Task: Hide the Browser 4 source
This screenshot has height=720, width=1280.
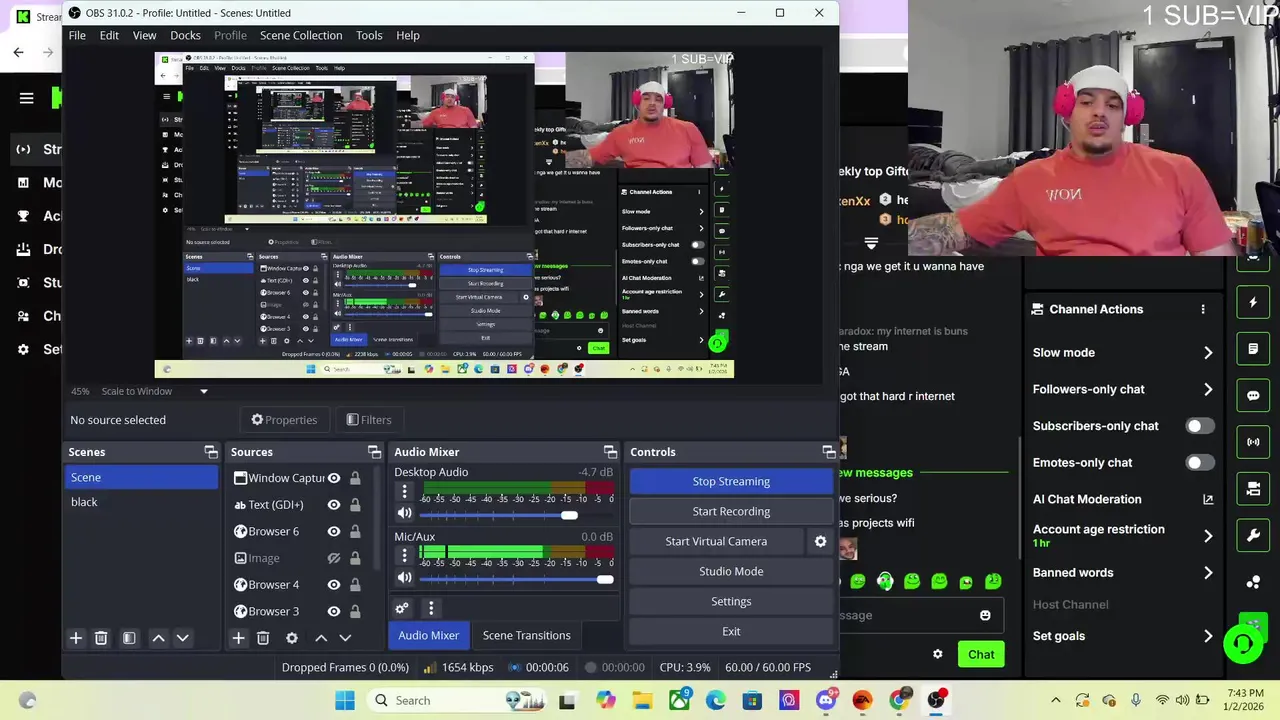Action: (334, 584)
